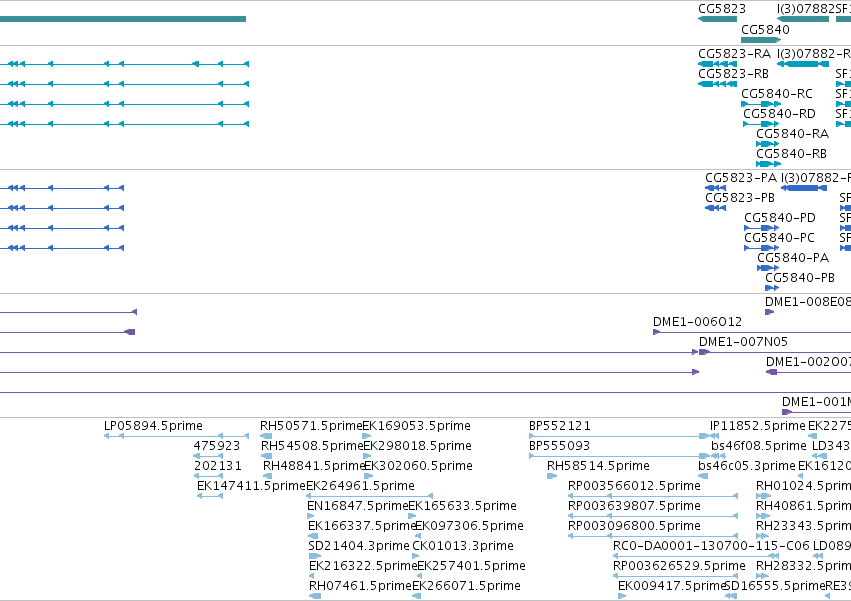851x601 pixels.
Task: Select transcript CG5840-RD label
Action: (x=779, y=114)
